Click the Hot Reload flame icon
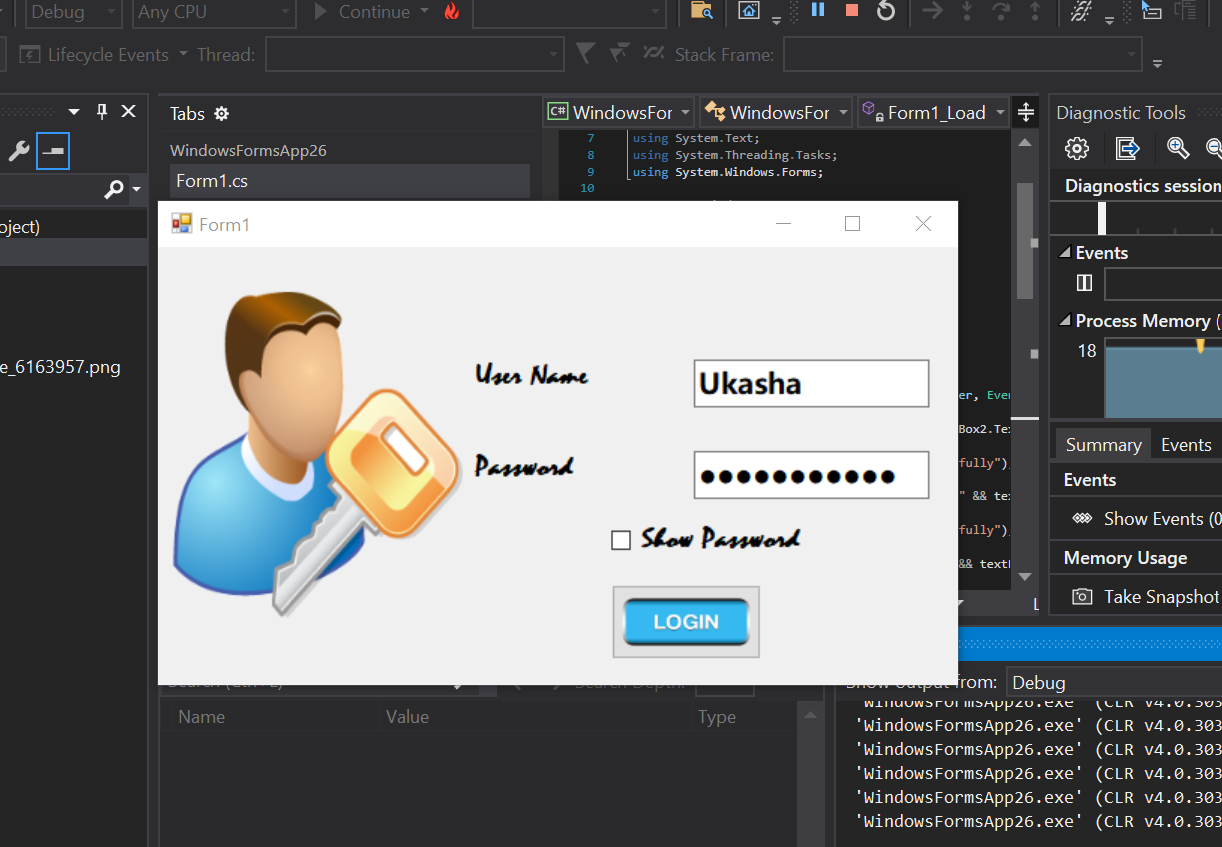The image size is (1222, 847). (x=450, y=12)
